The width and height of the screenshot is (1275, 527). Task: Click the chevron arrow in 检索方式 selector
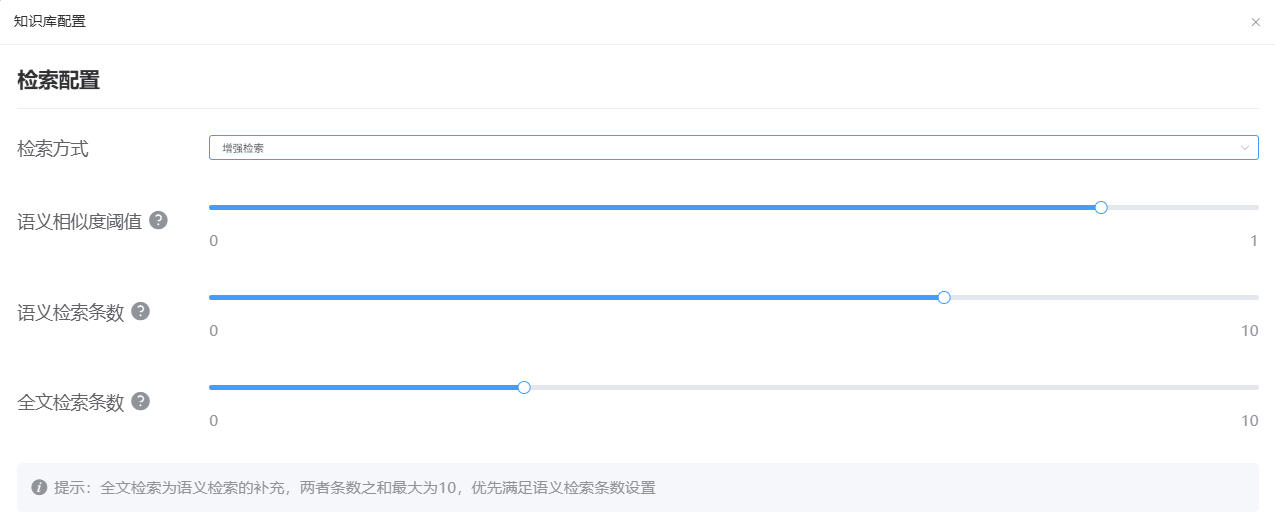pyautogui.click(x=1245, y=148)
